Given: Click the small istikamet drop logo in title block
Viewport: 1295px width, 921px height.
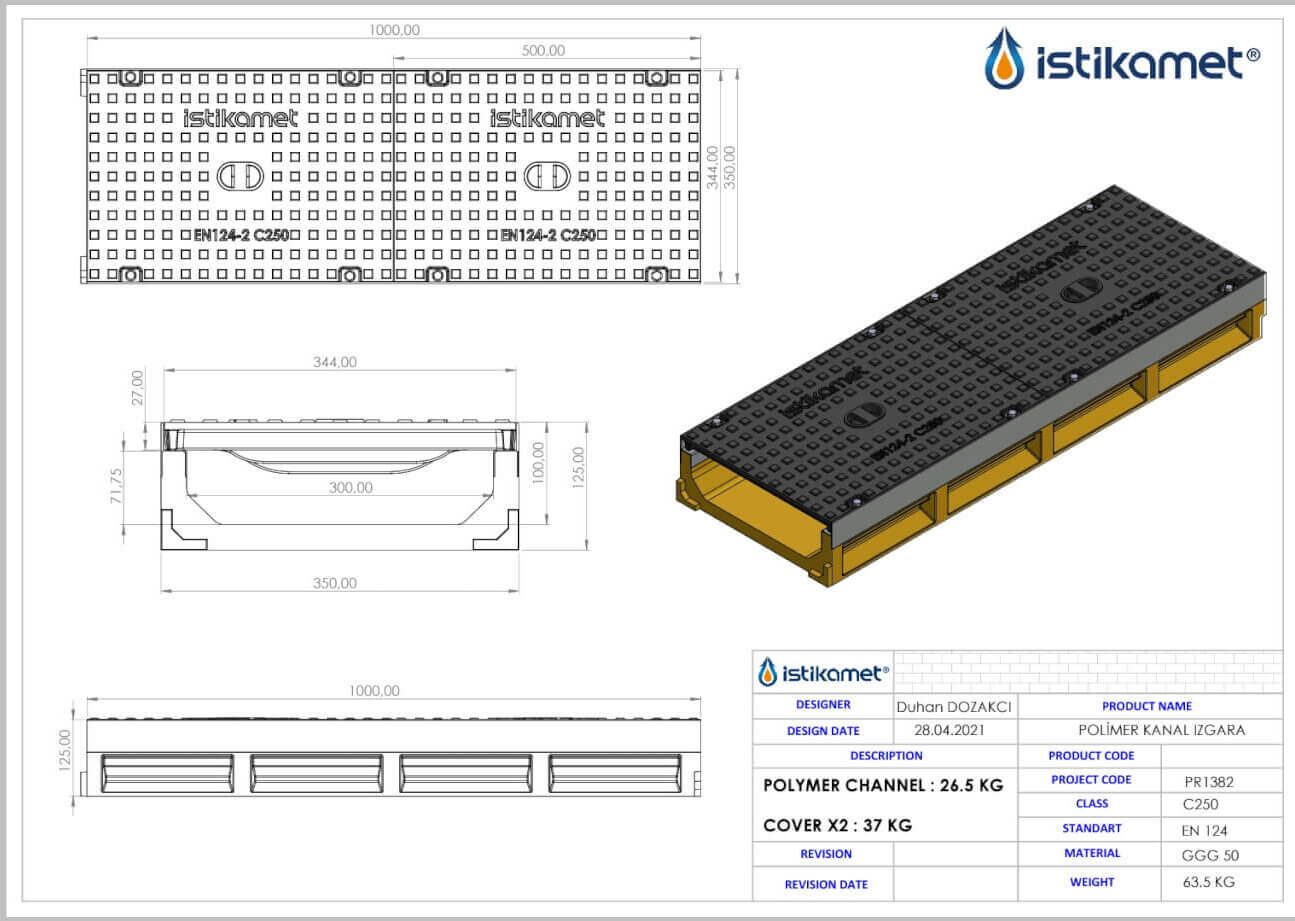Looking at the screenshot, I should pyautogui.click(x=768, y=672).
